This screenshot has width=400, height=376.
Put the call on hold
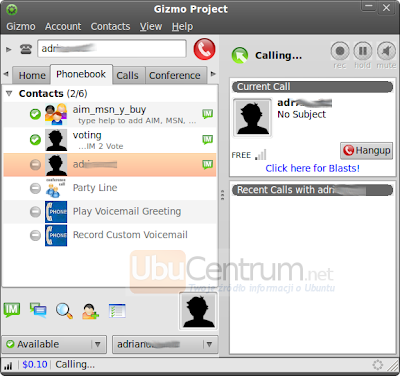(x=363, y=51)
